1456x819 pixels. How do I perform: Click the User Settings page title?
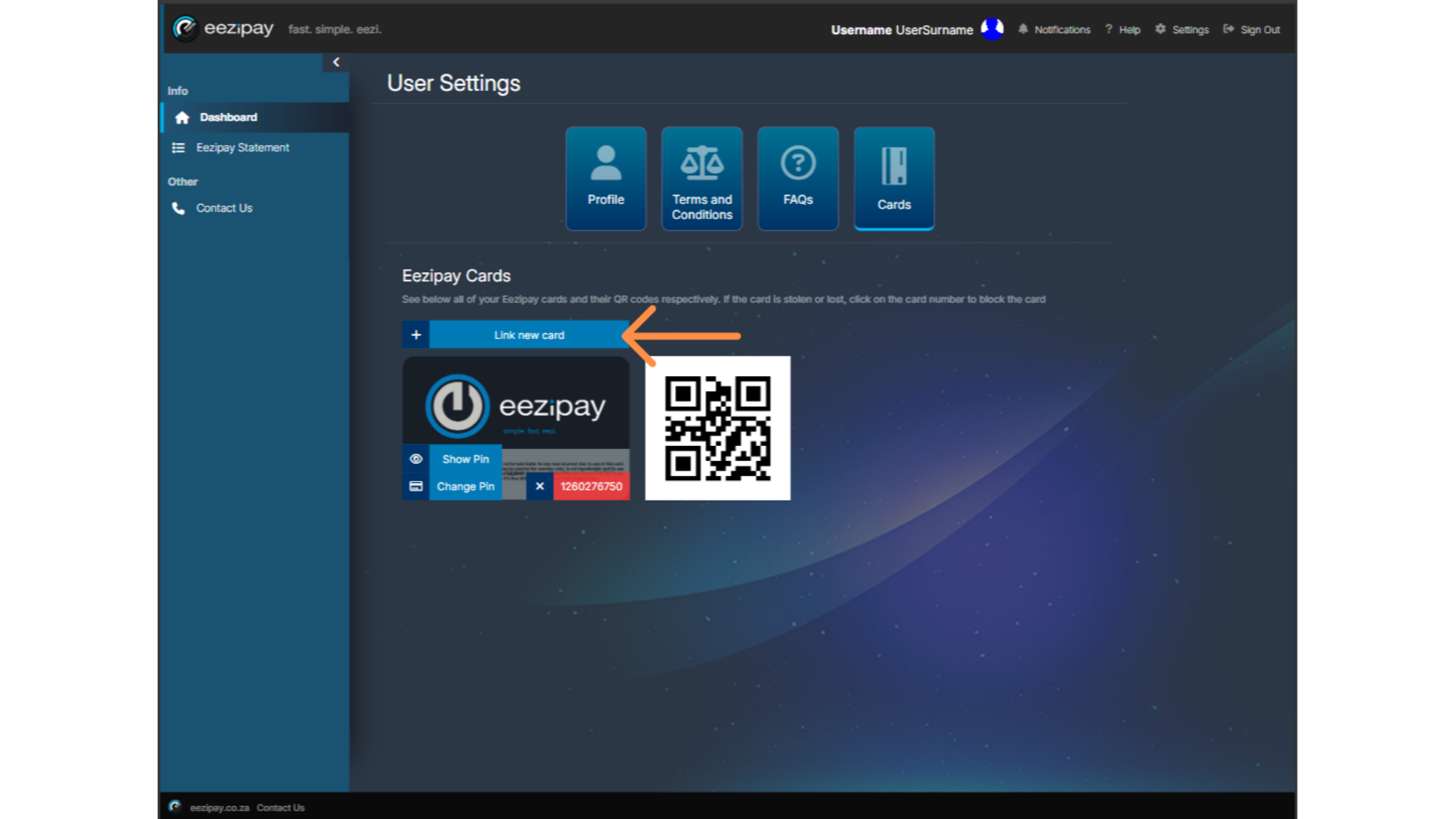453,83
